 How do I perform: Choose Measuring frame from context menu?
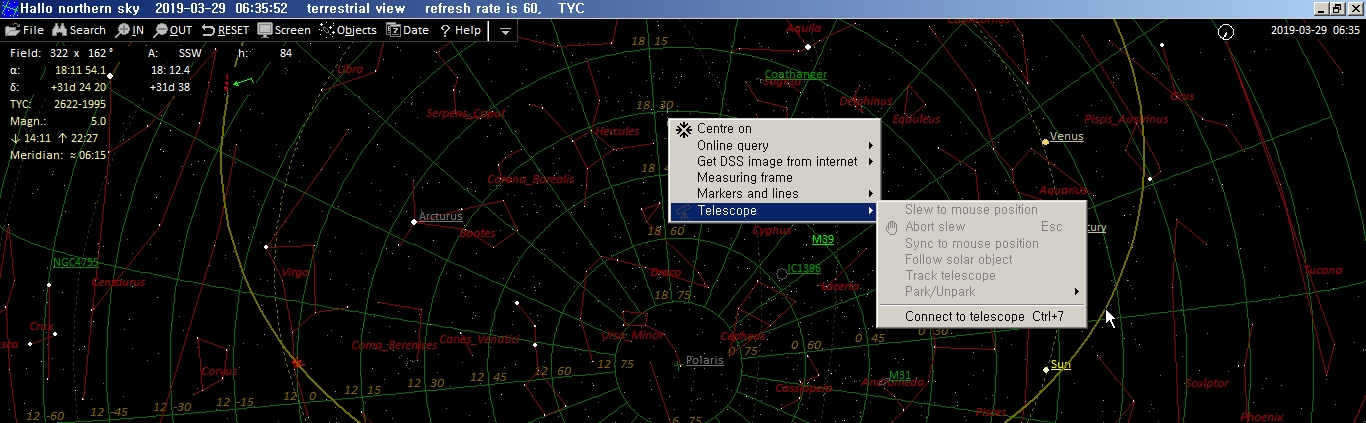[x=745, y=177]
